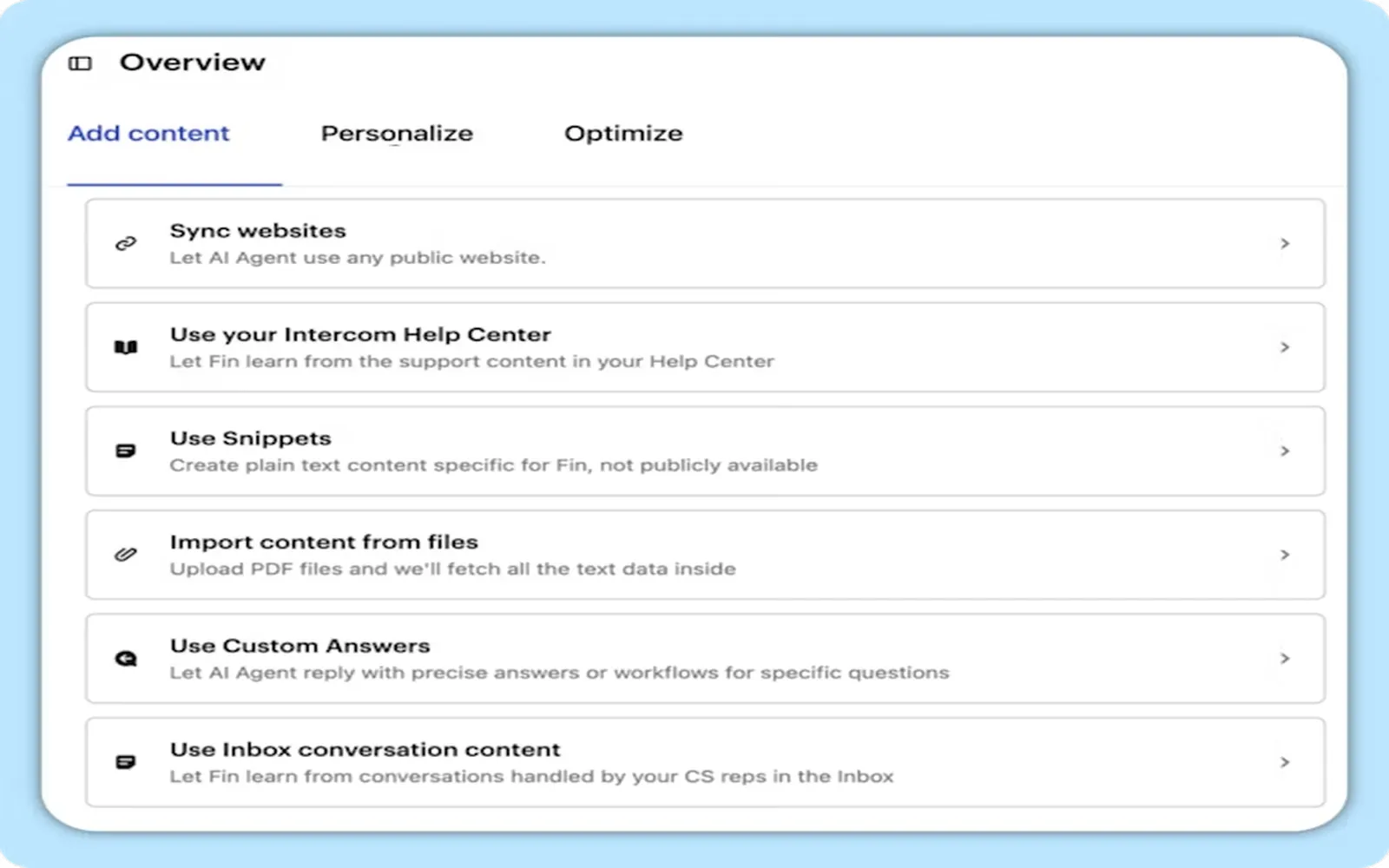This screenshot has height=868, width=1389.
Task: Switch to the Personalize tab
Action: point(397,134)
